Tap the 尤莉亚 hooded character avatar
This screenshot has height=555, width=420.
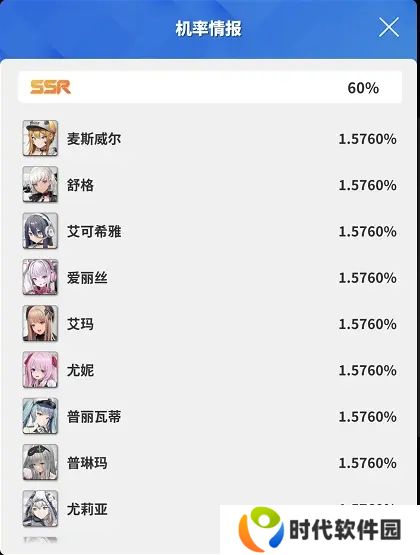[40, 509]
